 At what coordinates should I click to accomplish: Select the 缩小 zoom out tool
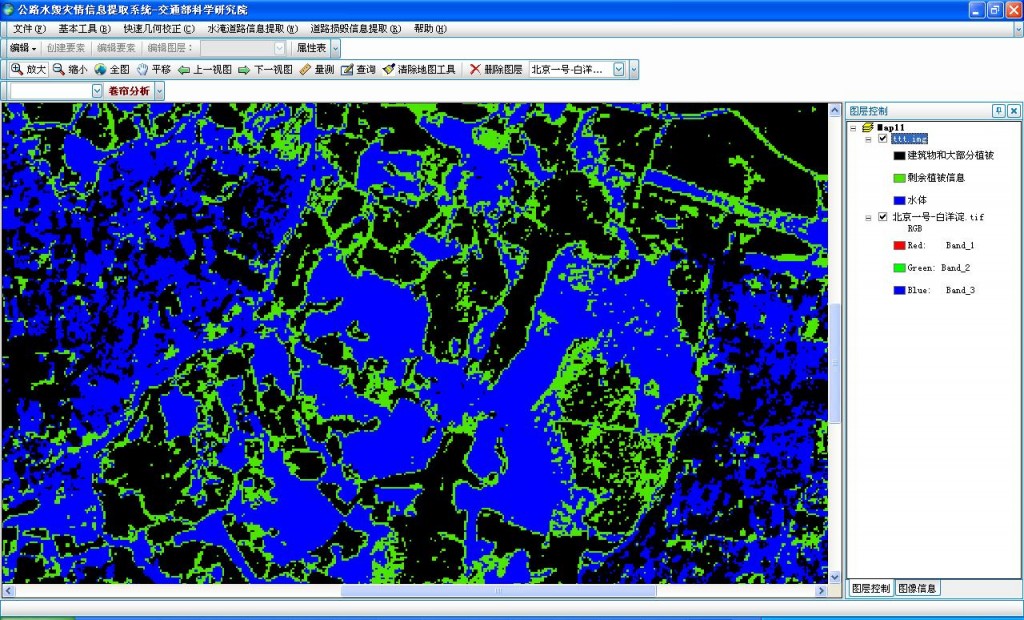click(x=70, y=70)
